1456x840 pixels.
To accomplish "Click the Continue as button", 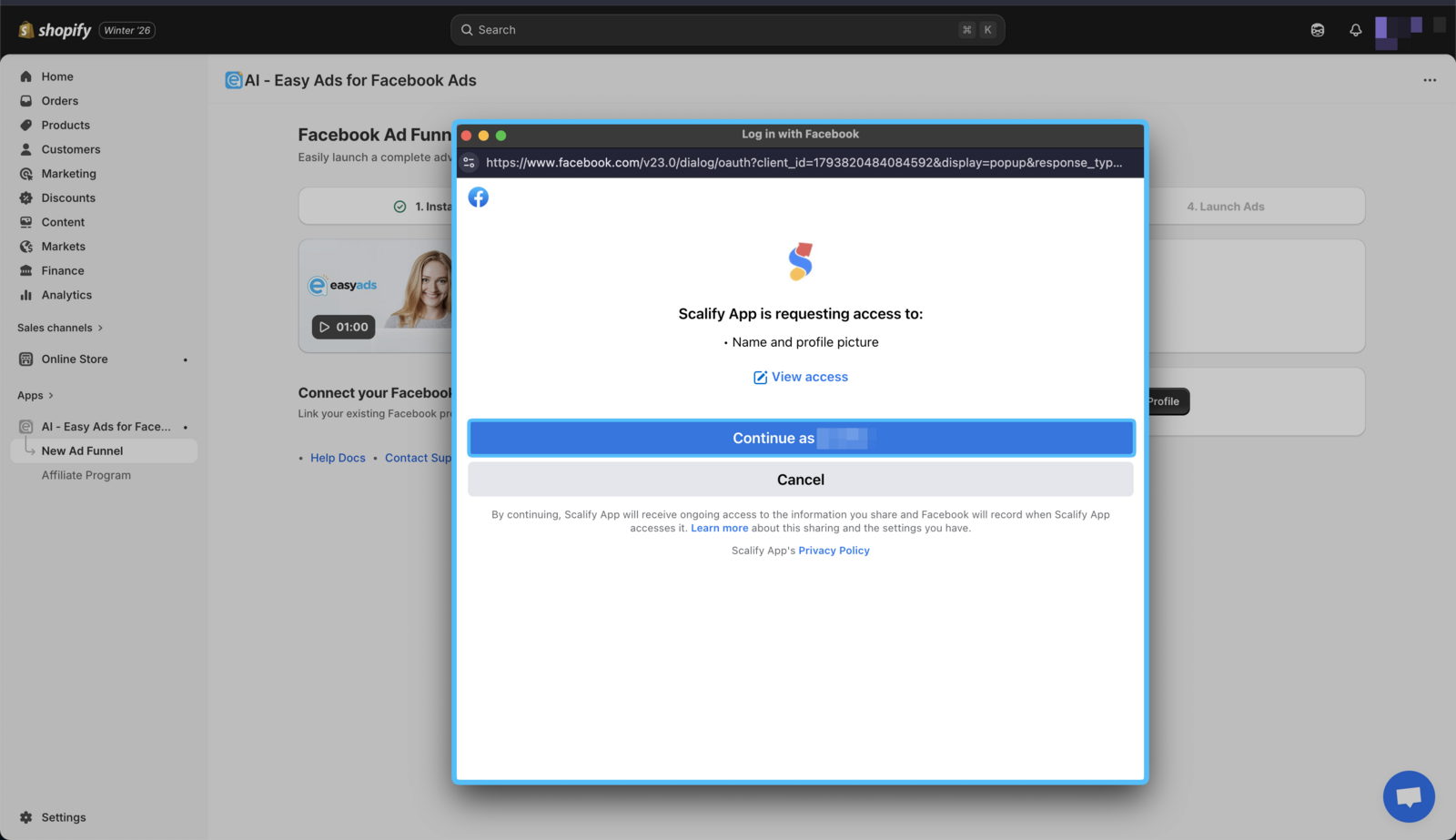I will (x=800, y=438).
